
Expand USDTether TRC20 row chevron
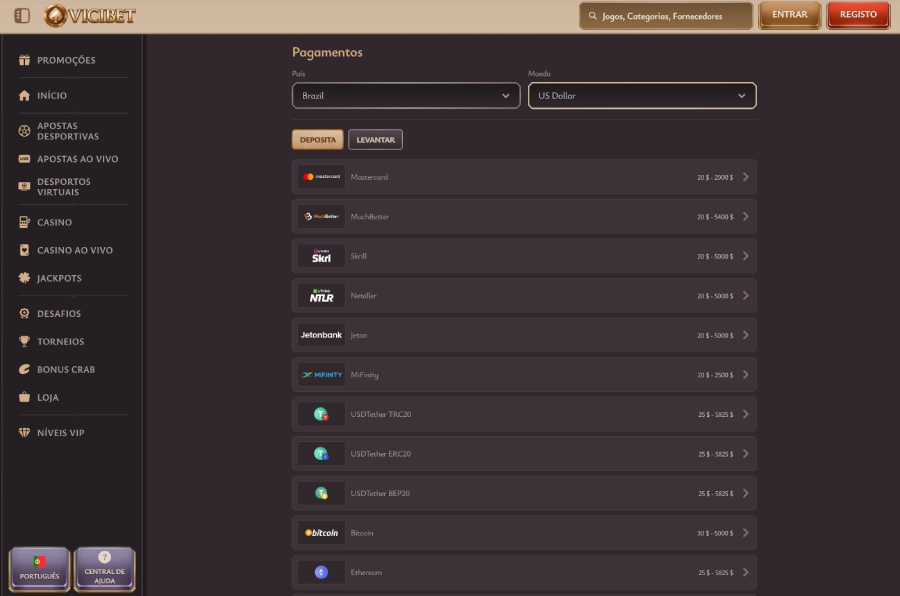[x=746, y=414]
